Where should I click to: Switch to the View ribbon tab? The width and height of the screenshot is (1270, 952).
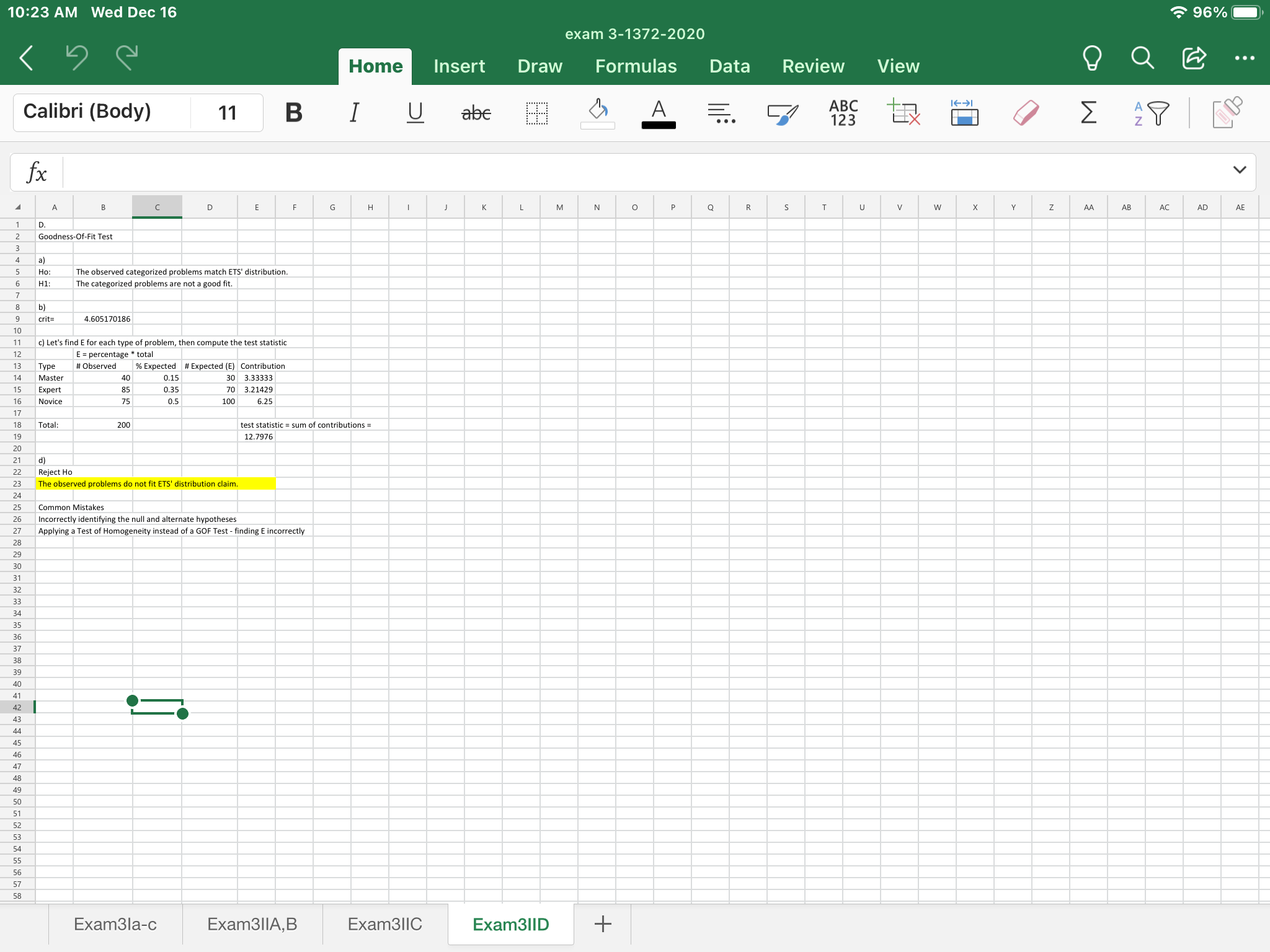[x=898, y=66]
